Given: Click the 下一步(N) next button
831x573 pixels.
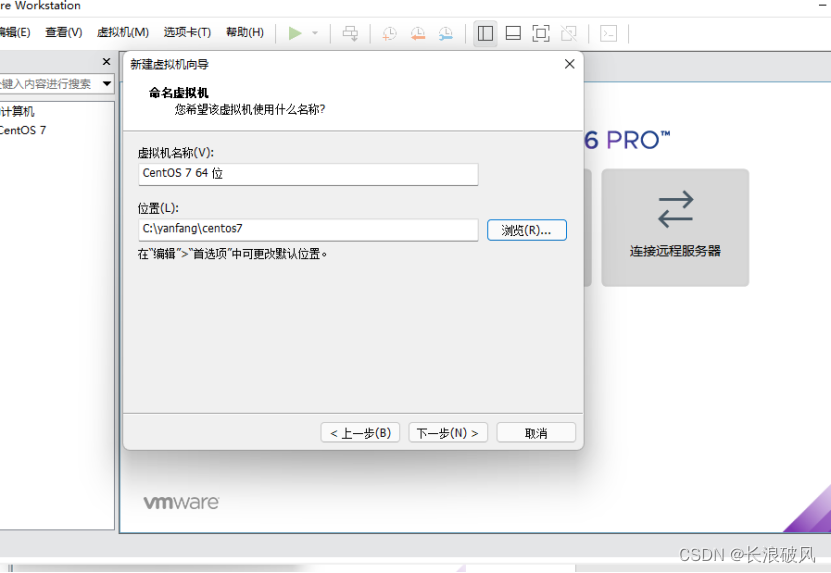Looking at the screenshot, I should tap(448, 433).
